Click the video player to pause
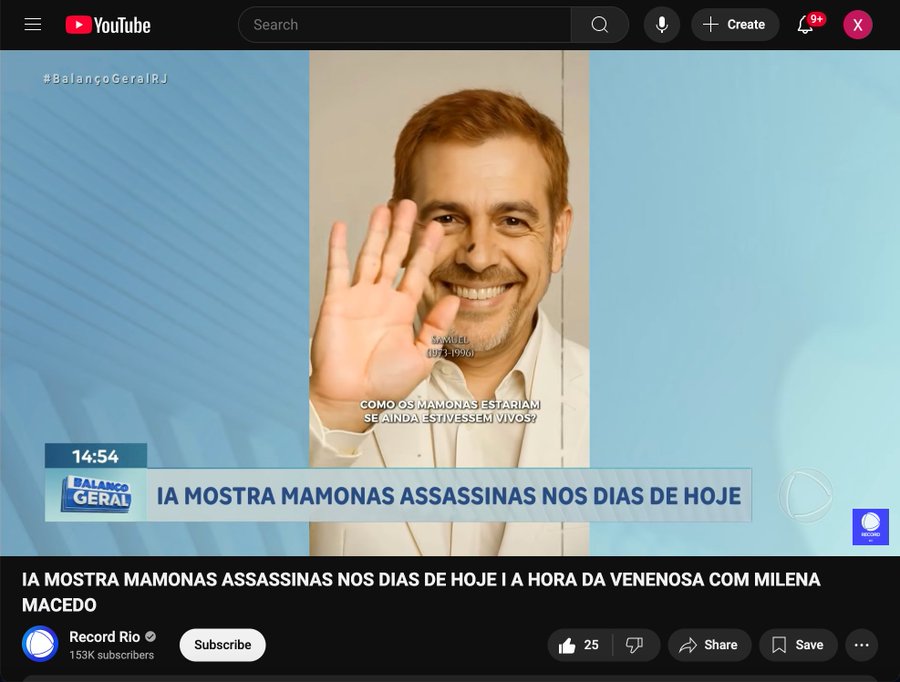The image size is (900, 682). (450, 303)
